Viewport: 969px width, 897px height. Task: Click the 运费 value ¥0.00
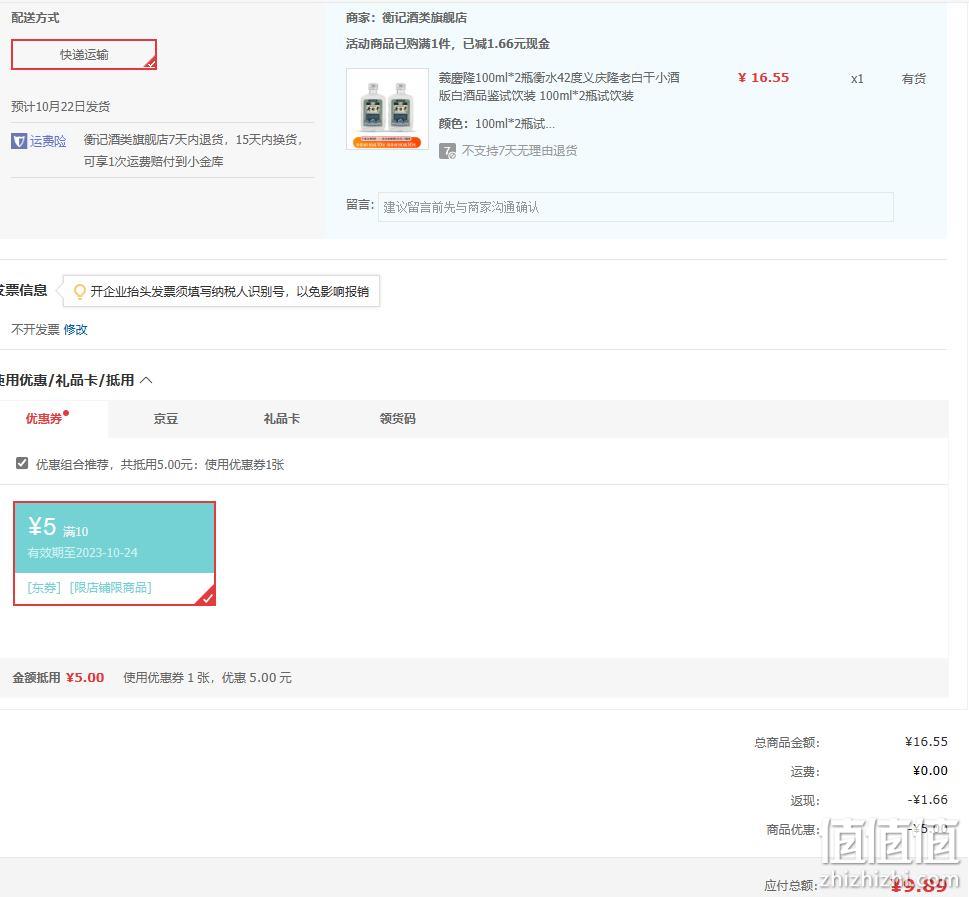click(x=930, y=770)
